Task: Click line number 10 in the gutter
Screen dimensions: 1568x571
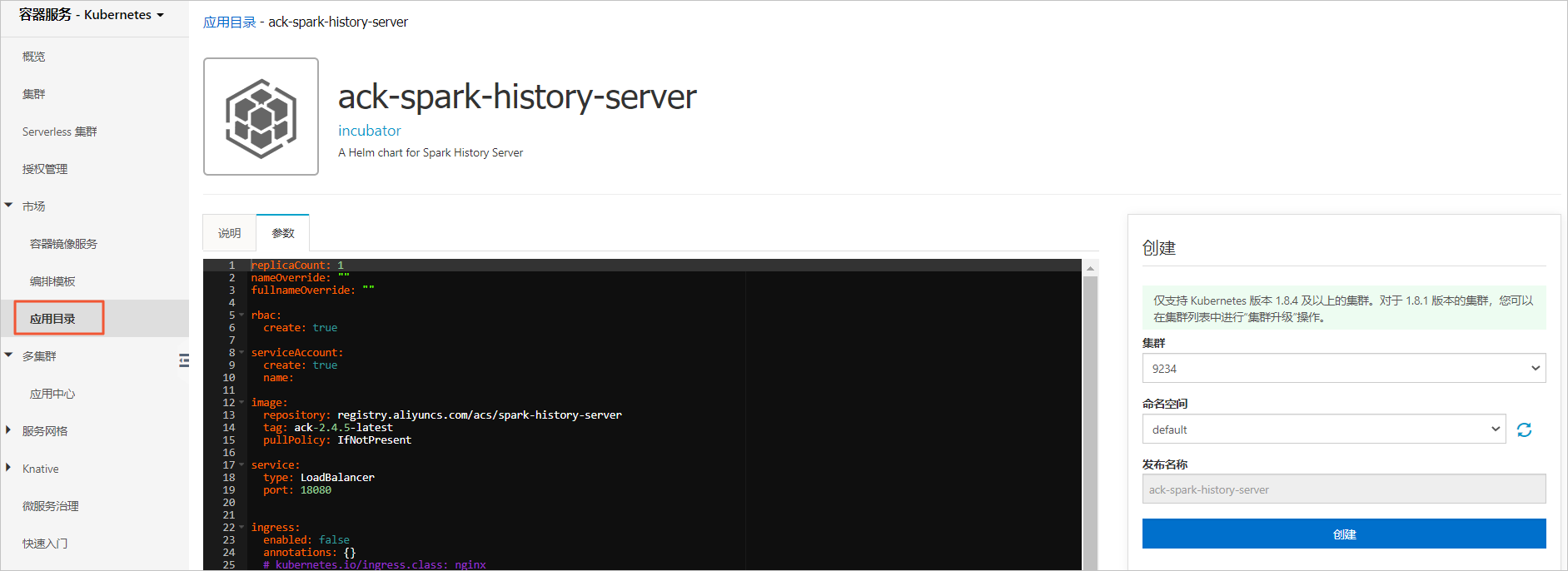Action: point(229,378)
